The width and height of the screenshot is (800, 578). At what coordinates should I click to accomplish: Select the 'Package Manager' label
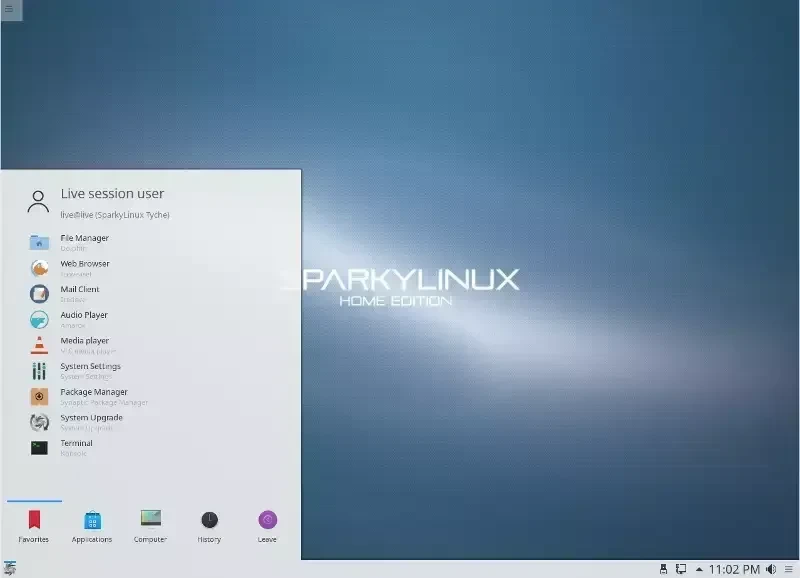coord(94,392)
